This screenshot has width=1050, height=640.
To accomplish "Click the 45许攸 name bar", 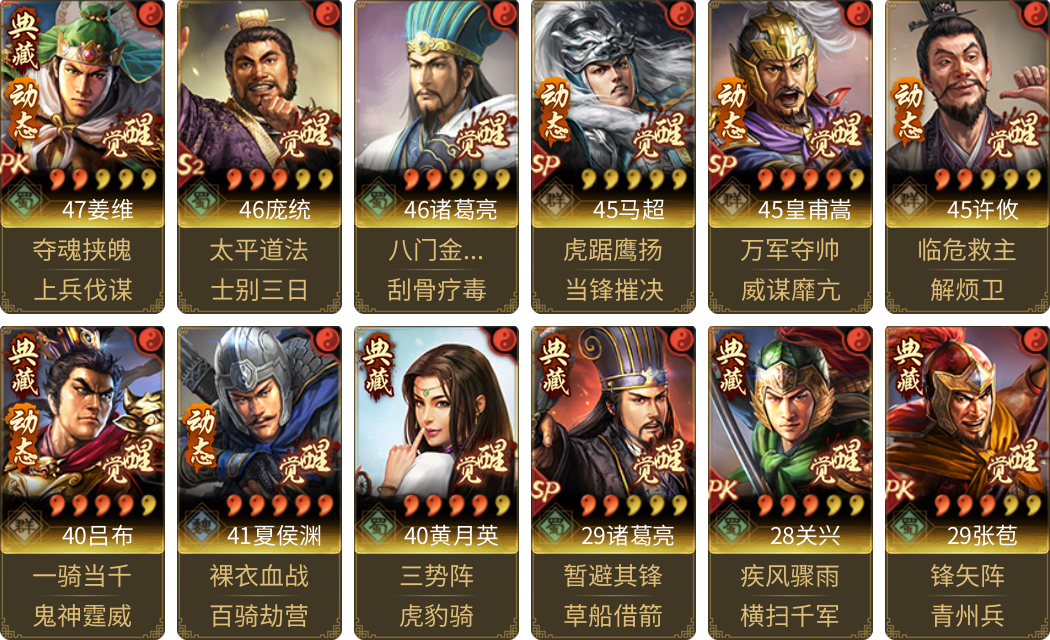I will (x=968, y=210).
